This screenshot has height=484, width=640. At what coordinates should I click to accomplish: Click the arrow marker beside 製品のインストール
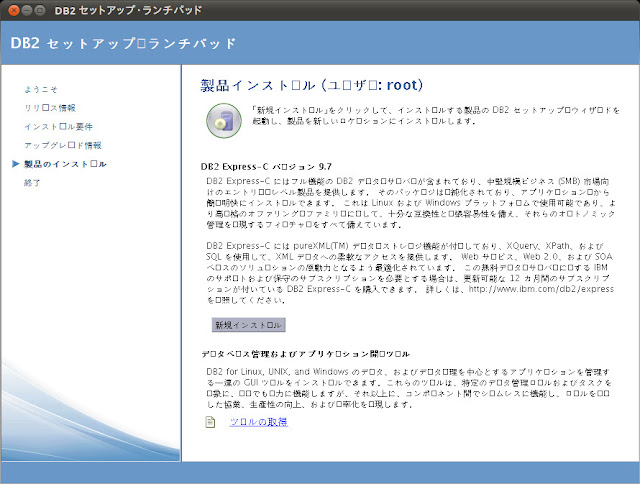[16, 164]
